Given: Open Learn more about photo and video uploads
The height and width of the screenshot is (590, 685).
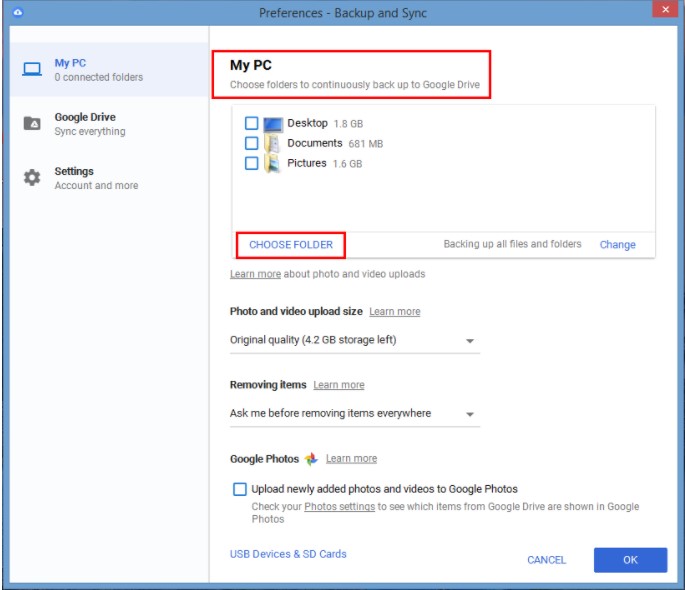Looking at the screenshot, I should [256, 274].
